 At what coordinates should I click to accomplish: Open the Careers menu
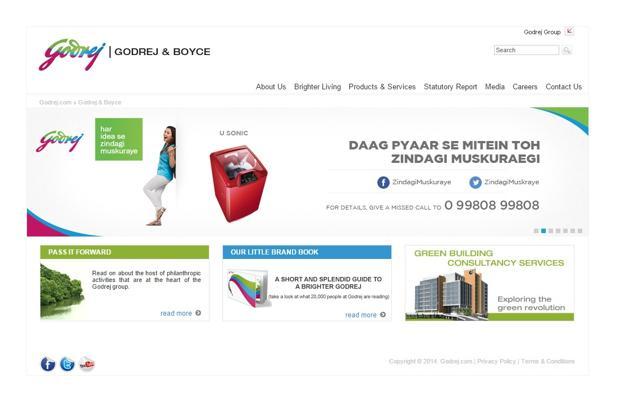click(x=525, y=87)
